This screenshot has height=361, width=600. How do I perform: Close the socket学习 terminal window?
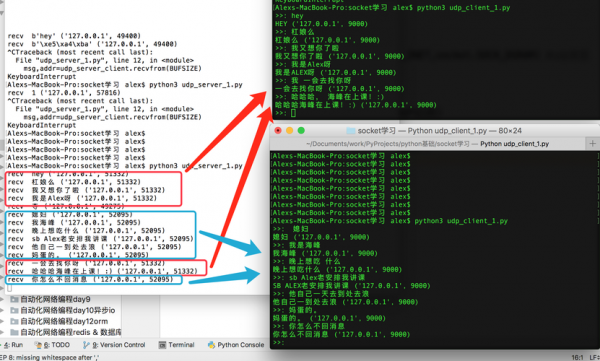278,131
